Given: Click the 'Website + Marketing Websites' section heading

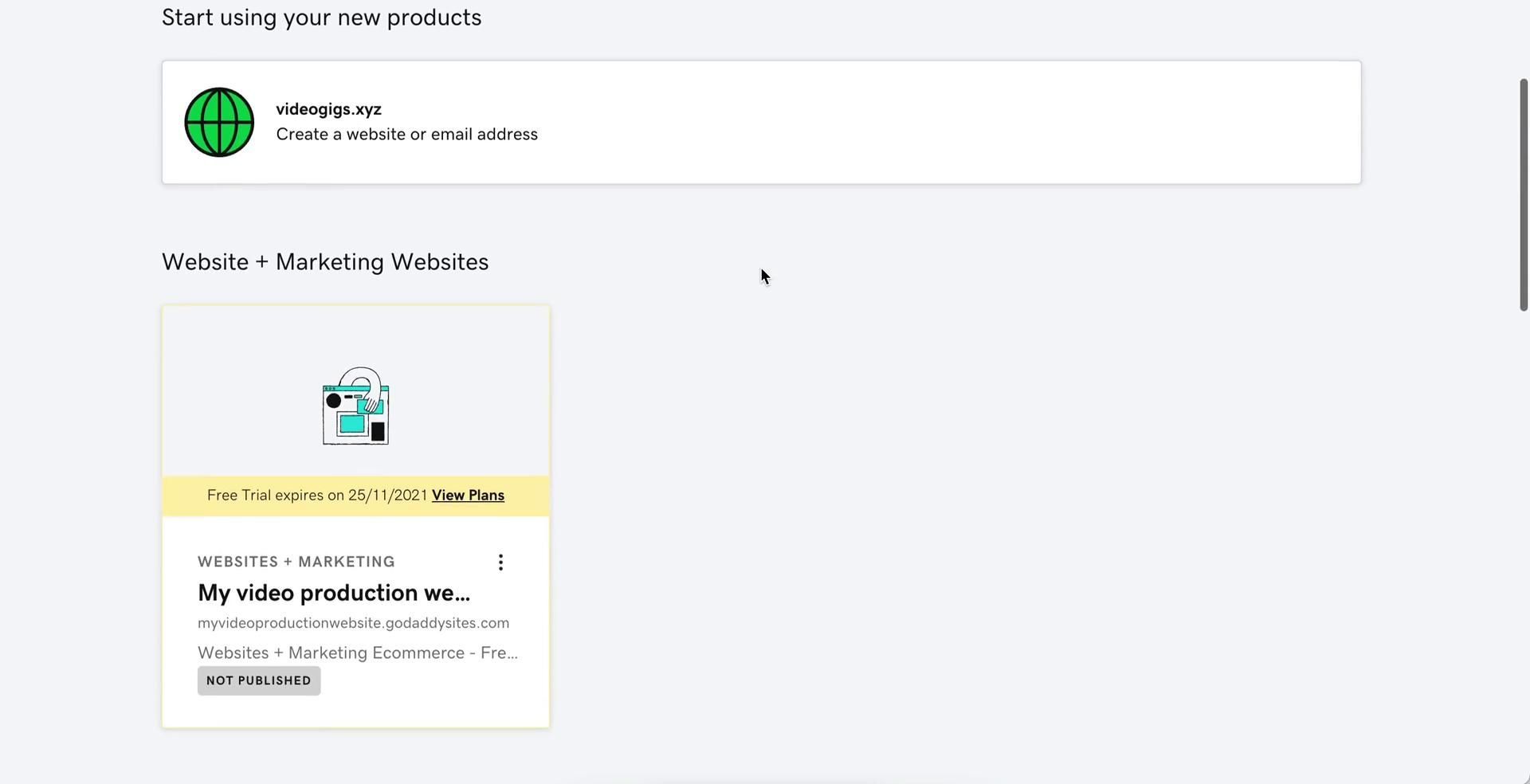Looking at the screenshot, I should pyautogui.click(x=325, y=262).
